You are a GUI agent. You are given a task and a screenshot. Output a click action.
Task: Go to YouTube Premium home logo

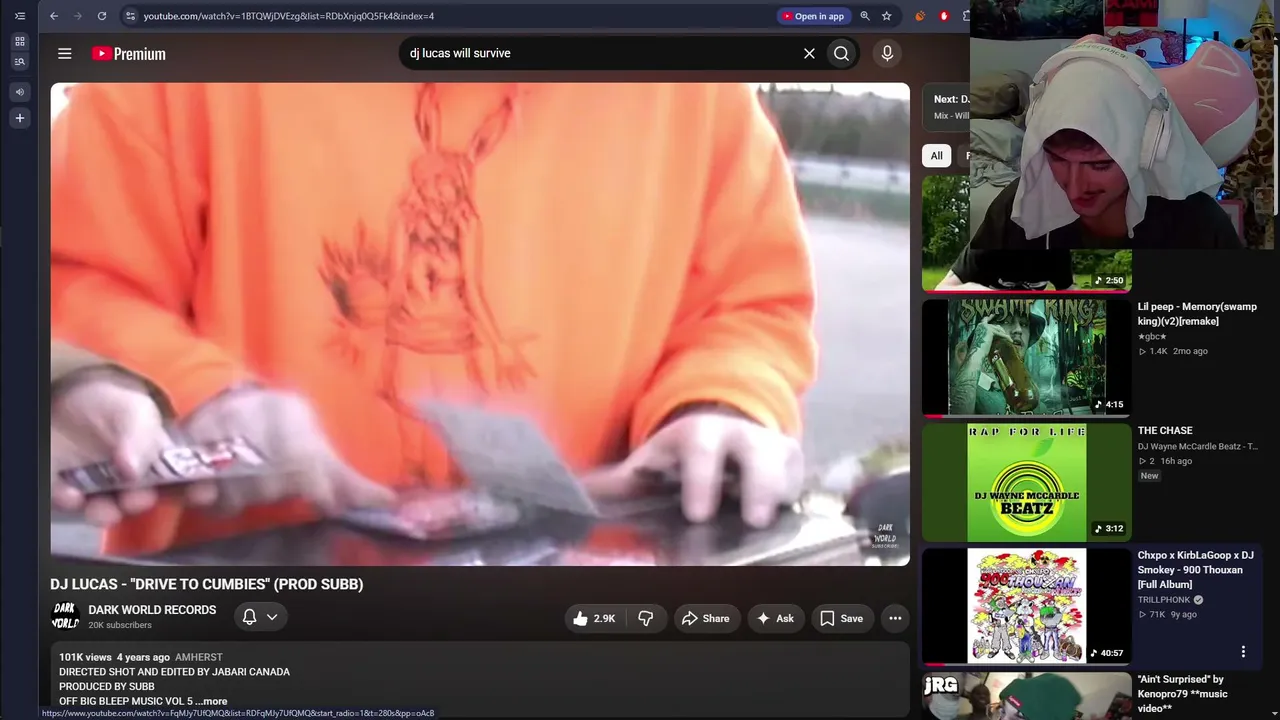pos(129,54)
